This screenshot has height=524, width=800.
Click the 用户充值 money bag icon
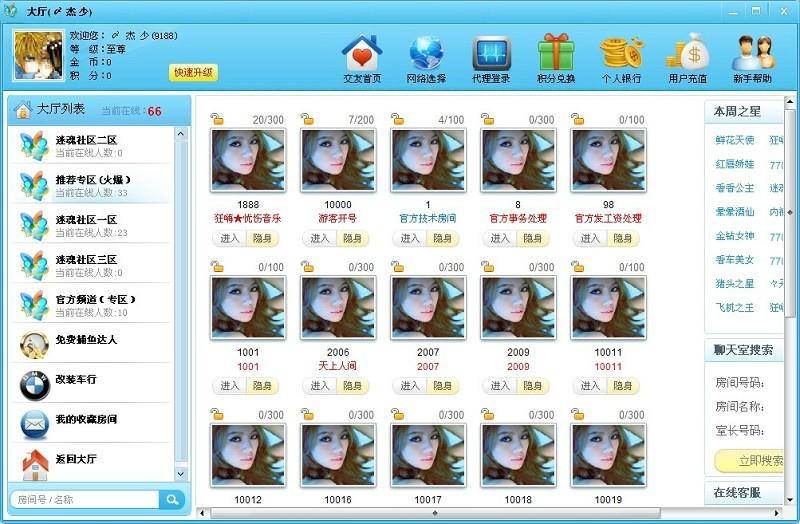(687, 54)
